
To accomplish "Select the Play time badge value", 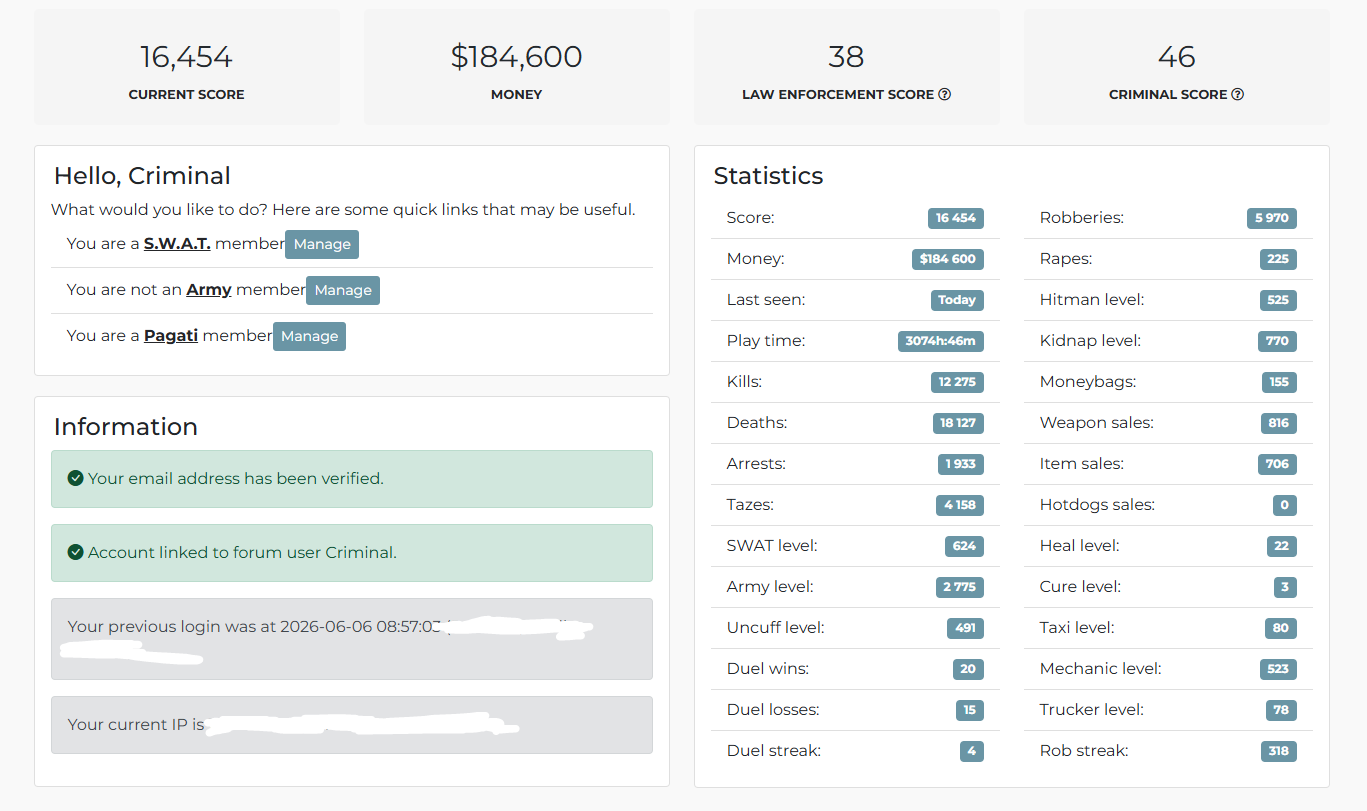I will (941, 341).
